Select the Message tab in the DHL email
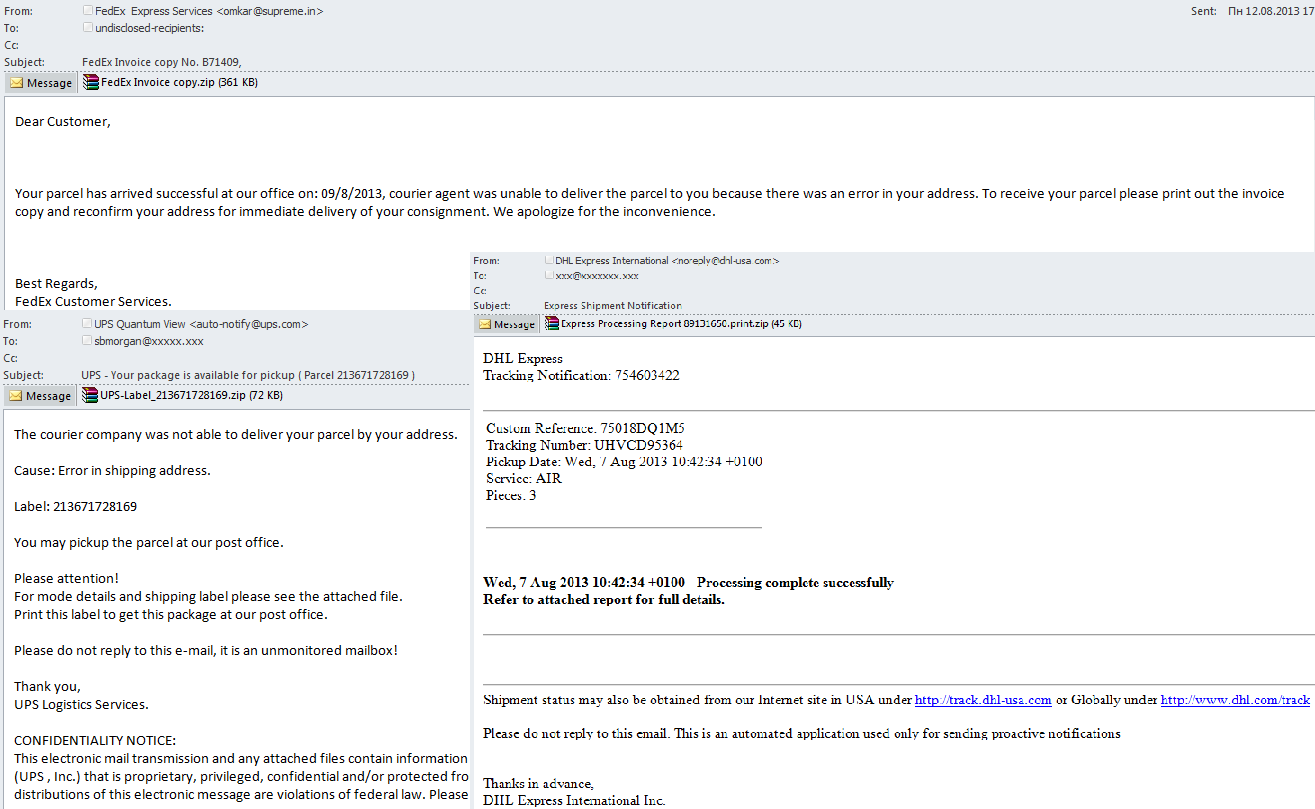The height and width of the screenshot is (809, 1315). pyautogui.click(x=507, y=324)
